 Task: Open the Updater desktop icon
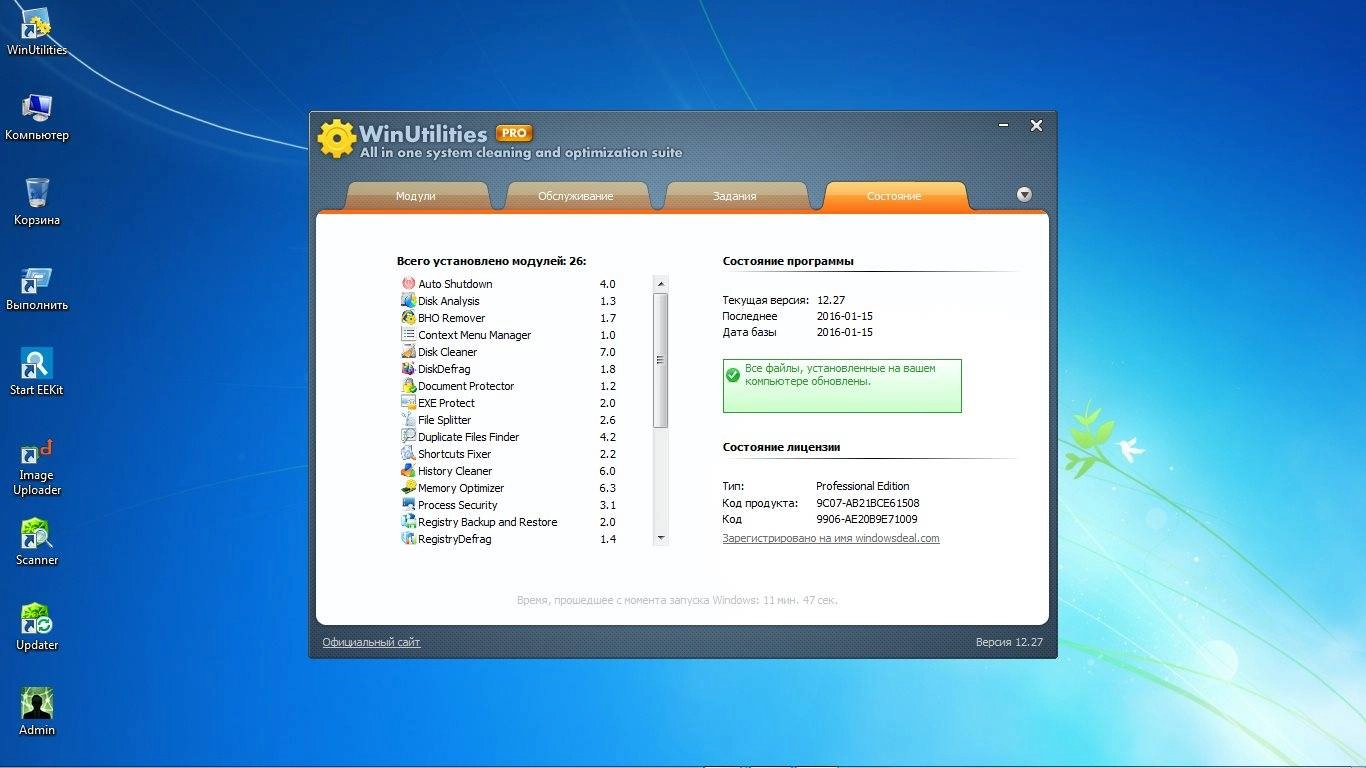point(37,628)
